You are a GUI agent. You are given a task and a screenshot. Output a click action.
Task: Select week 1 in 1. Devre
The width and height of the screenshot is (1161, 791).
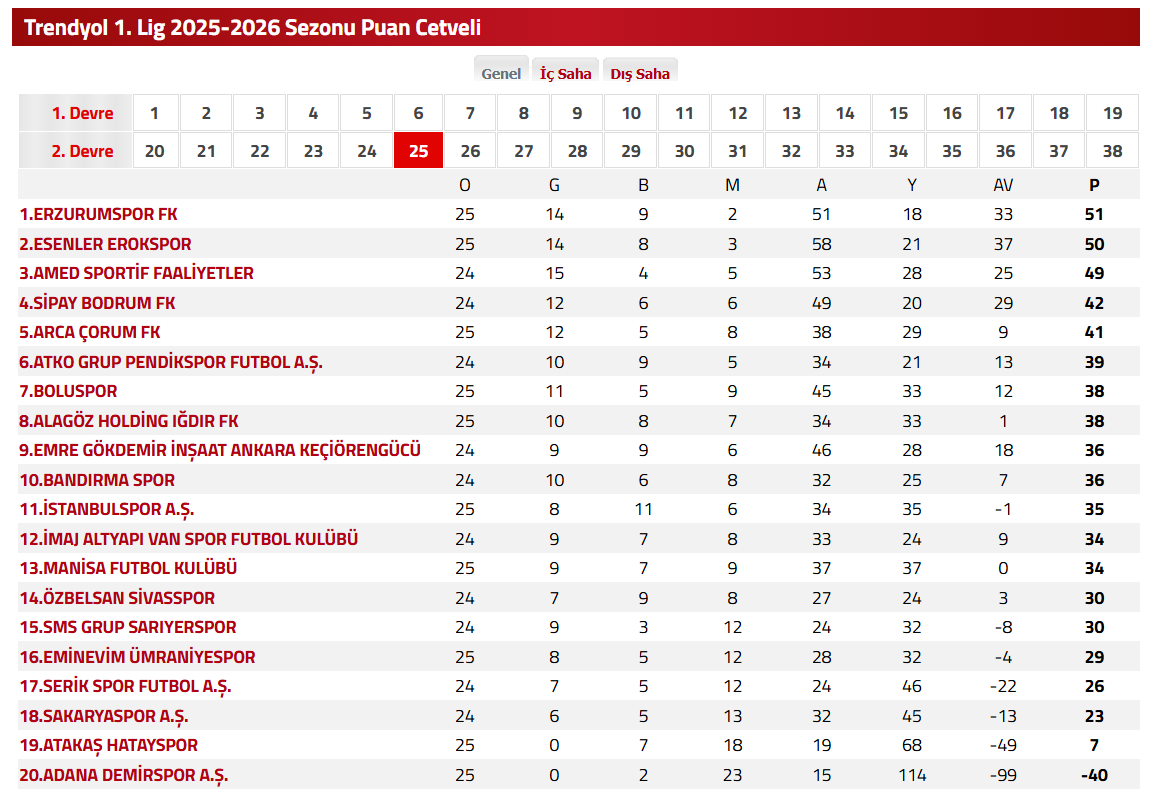tap(154, 113)
